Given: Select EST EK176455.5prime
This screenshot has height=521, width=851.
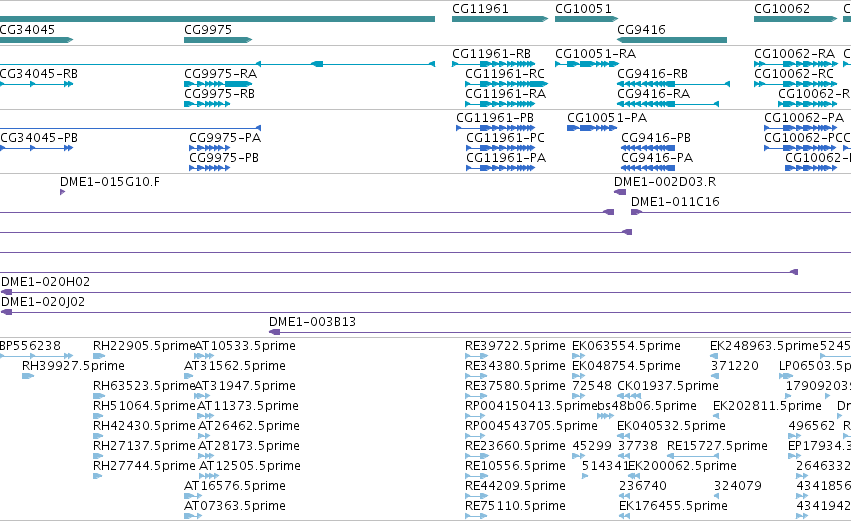Looking at the screenshot, I should click(x=674, y=506).
